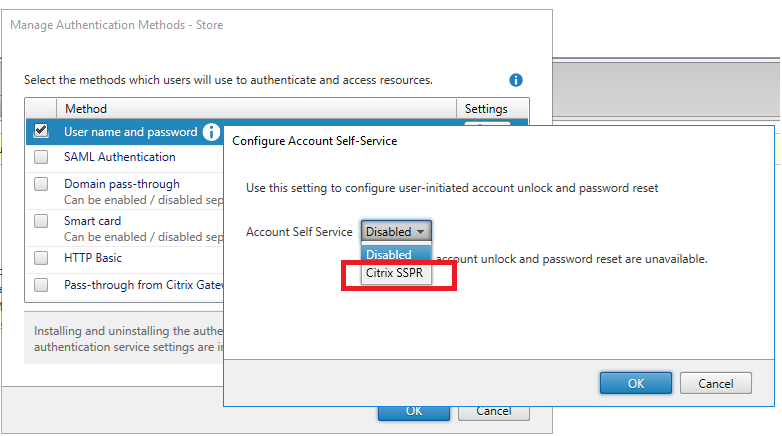Select the SAML Authentication row

(120, 157)
